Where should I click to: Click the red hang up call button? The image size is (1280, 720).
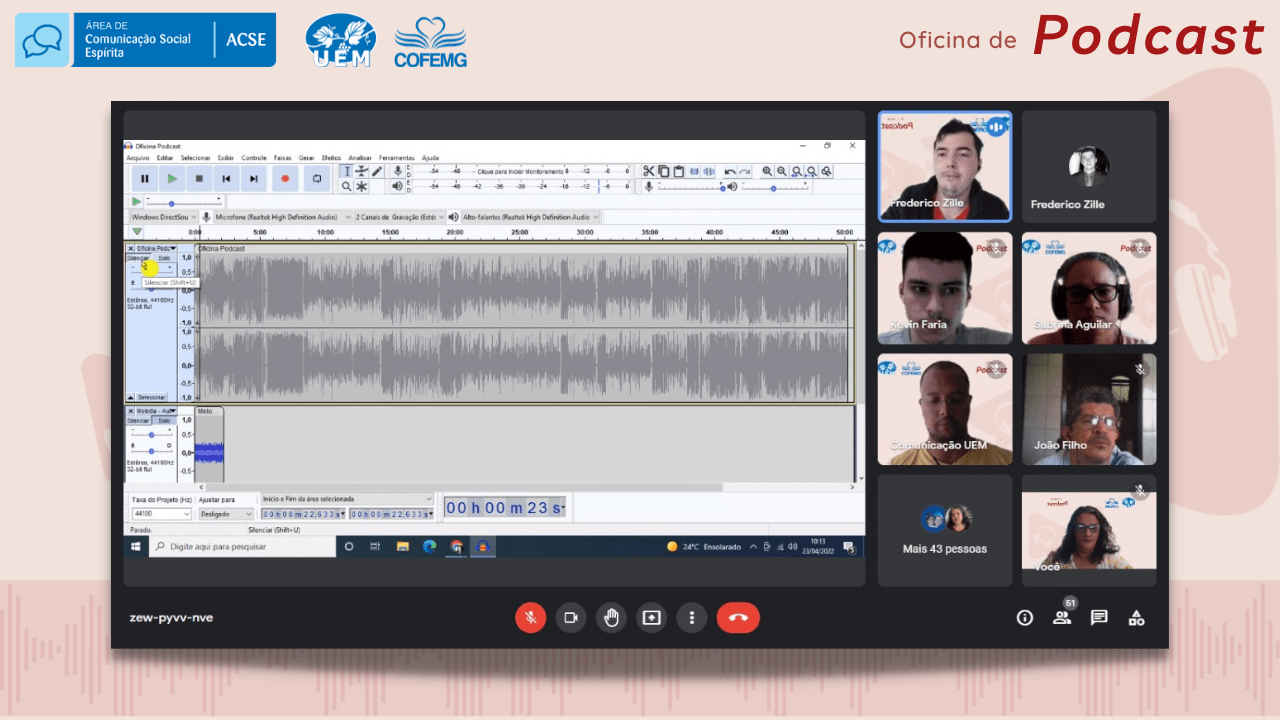[x=738, y=618]
